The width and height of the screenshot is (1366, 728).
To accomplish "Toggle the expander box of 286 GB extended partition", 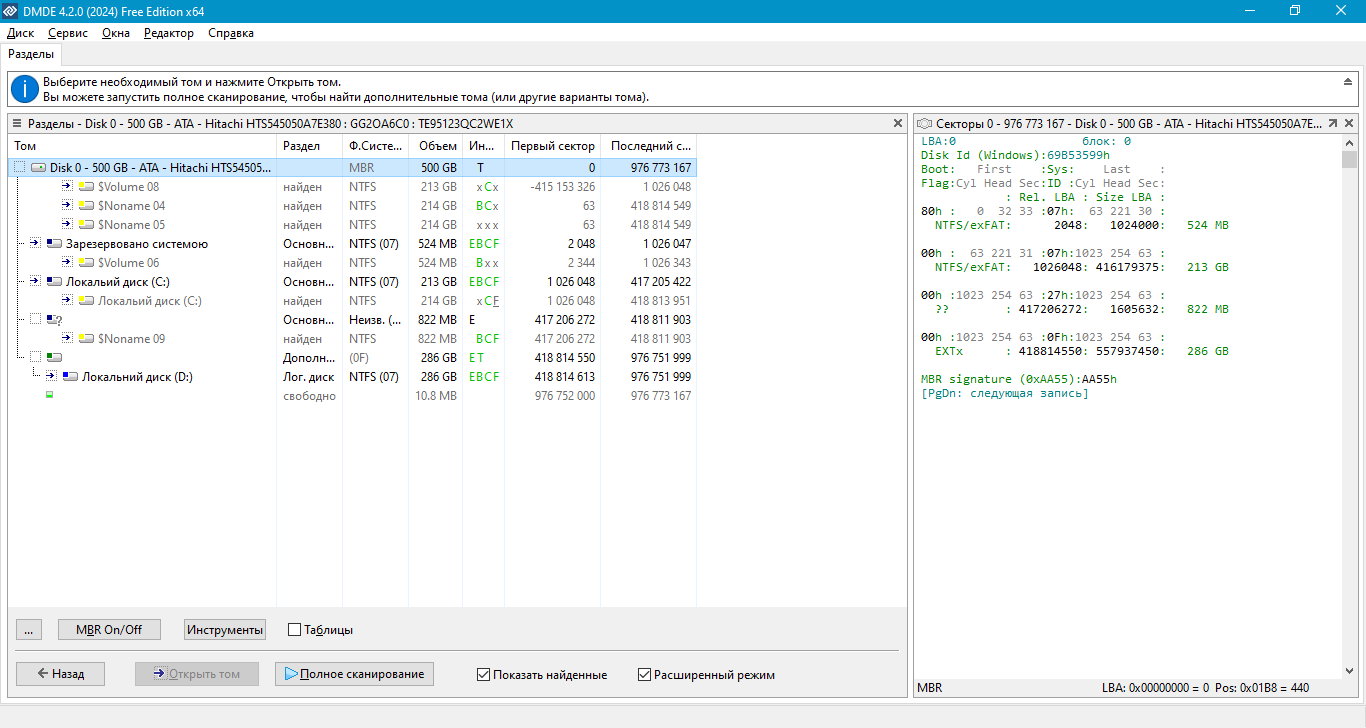I will 36,358.
